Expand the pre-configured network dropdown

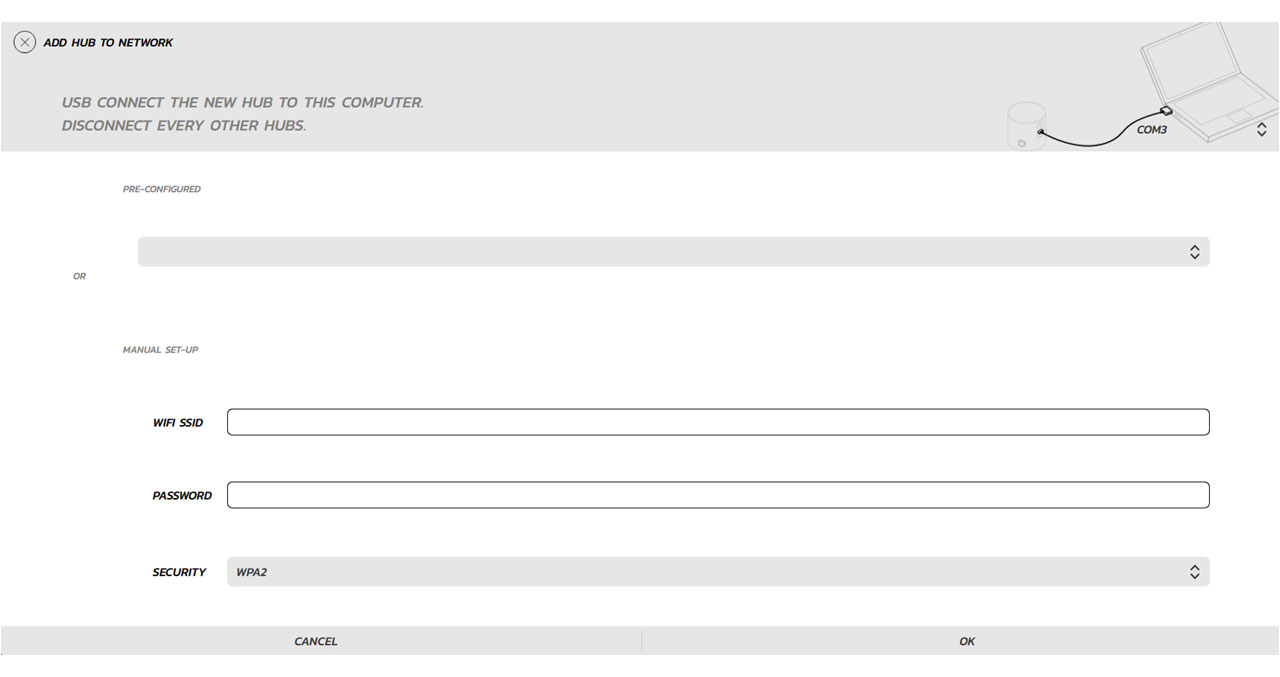(673, 252)
